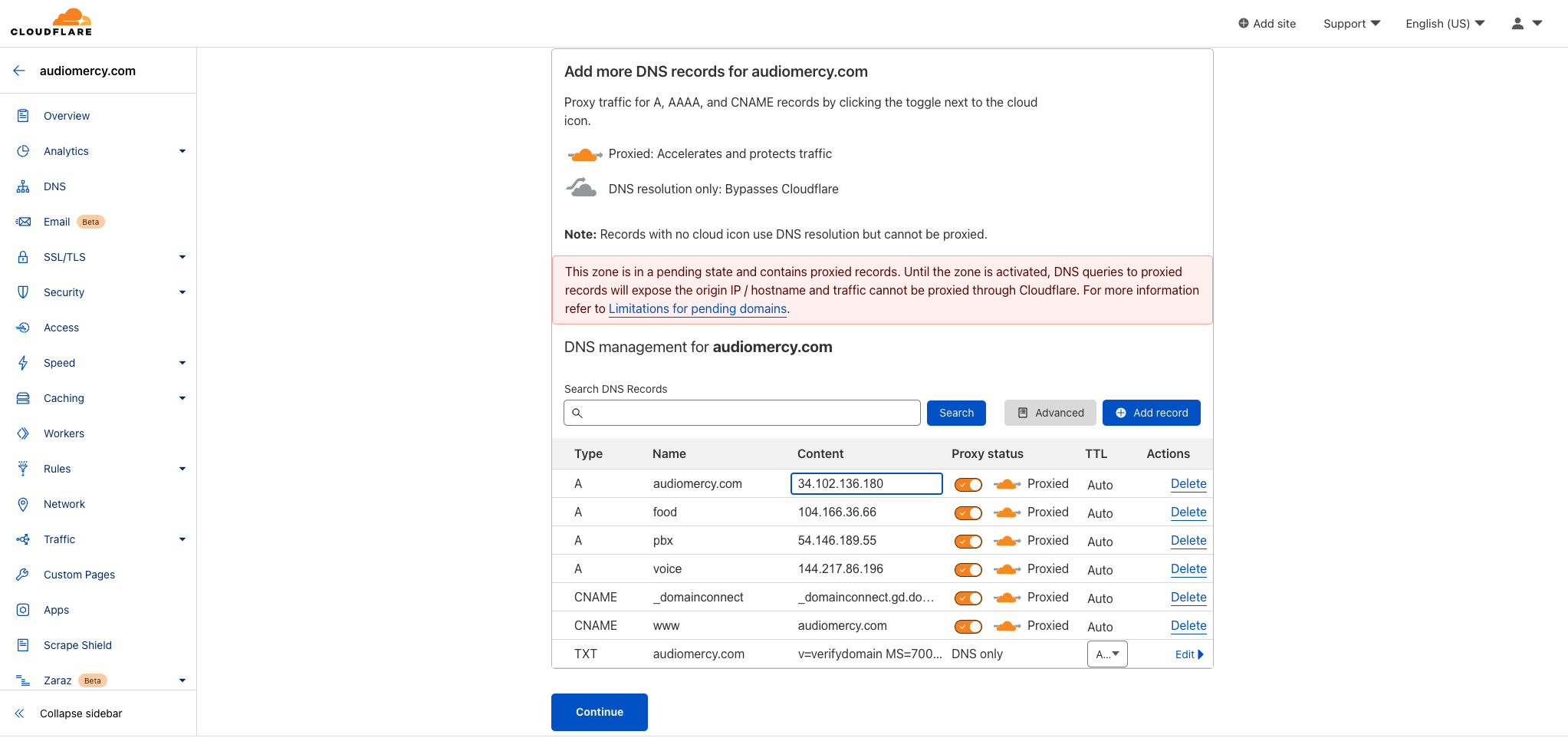Click the orange cloud on the food row
The image size is (1568, 738).
point(1007,512)
